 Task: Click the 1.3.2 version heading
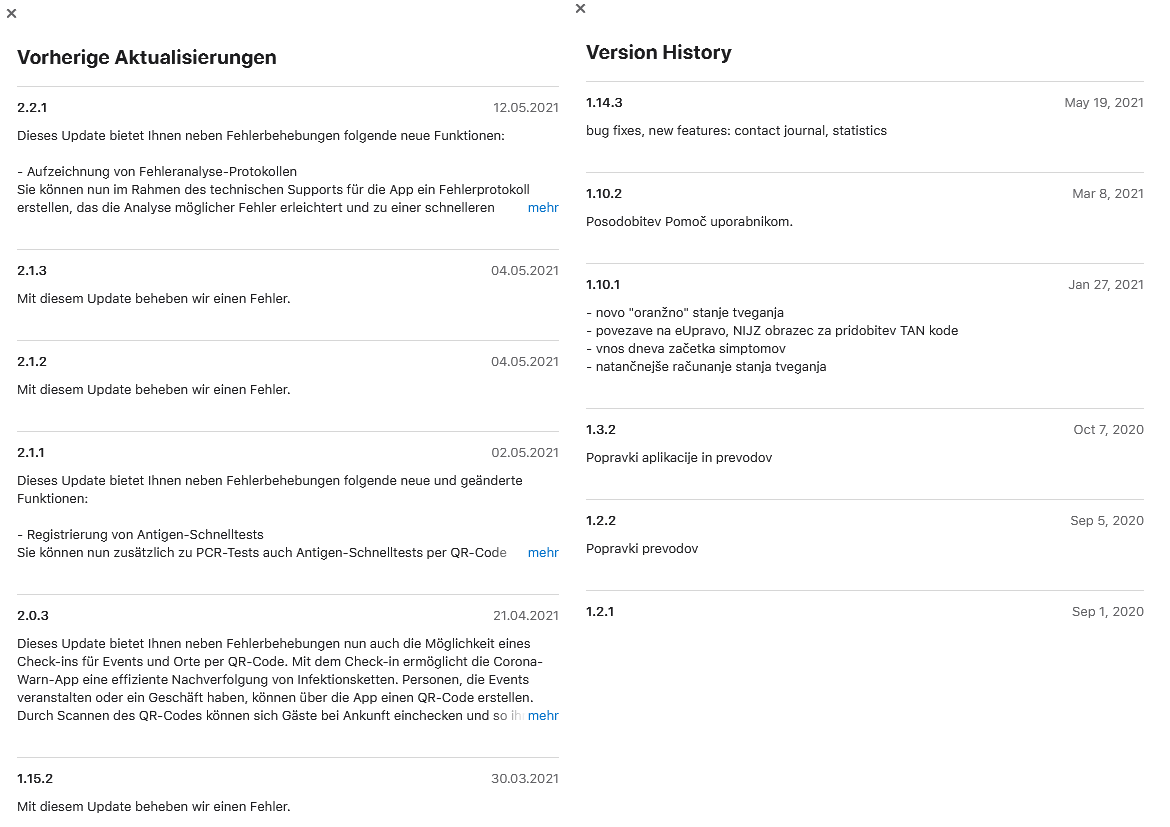point(601,430)
